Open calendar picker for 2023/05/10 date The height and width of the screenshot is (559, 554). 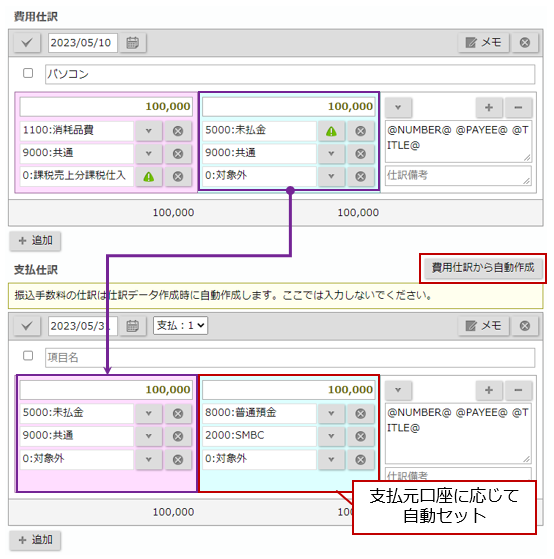133,43
